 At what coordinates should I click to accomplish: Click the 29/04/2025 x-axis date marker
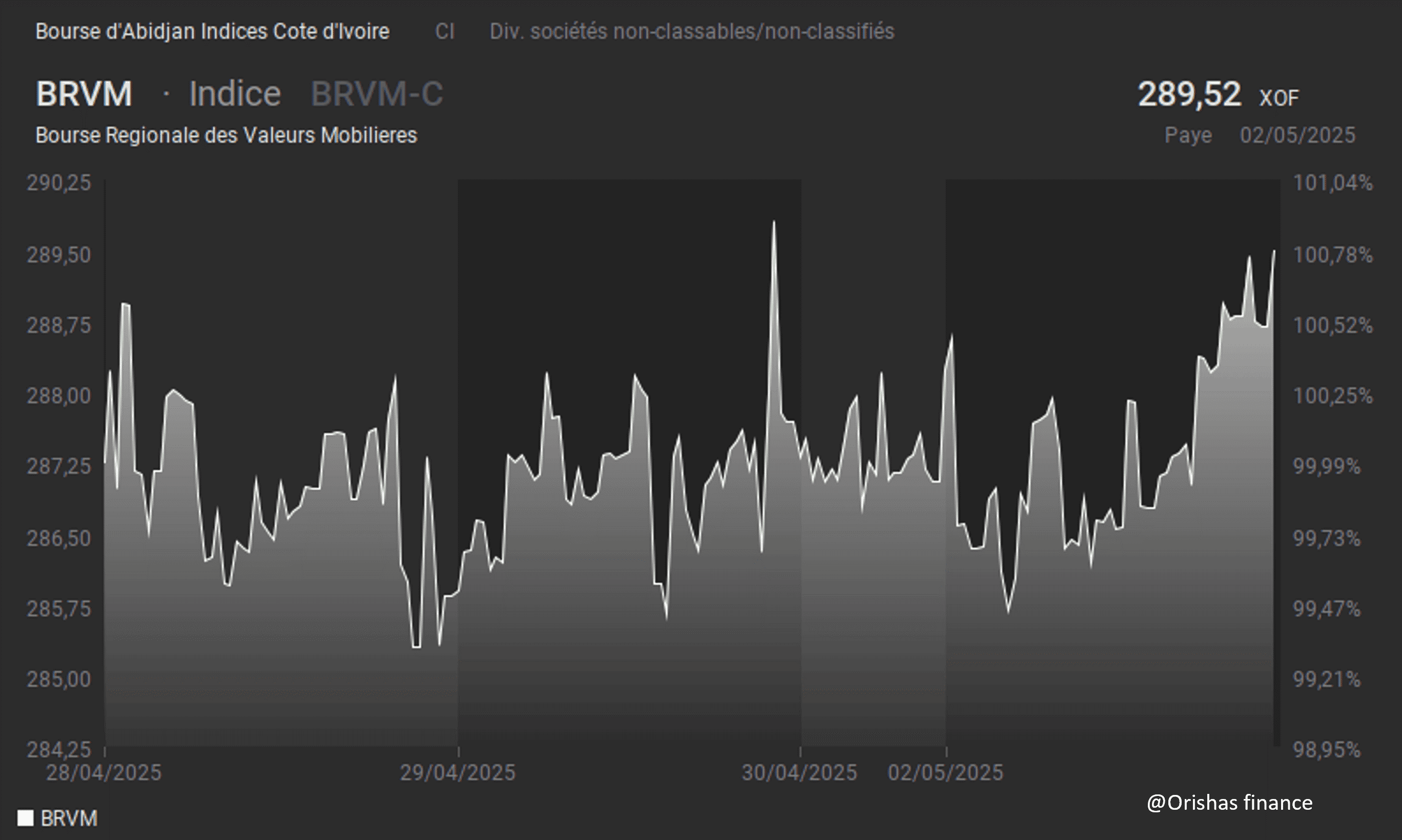[x=458, y=772]
